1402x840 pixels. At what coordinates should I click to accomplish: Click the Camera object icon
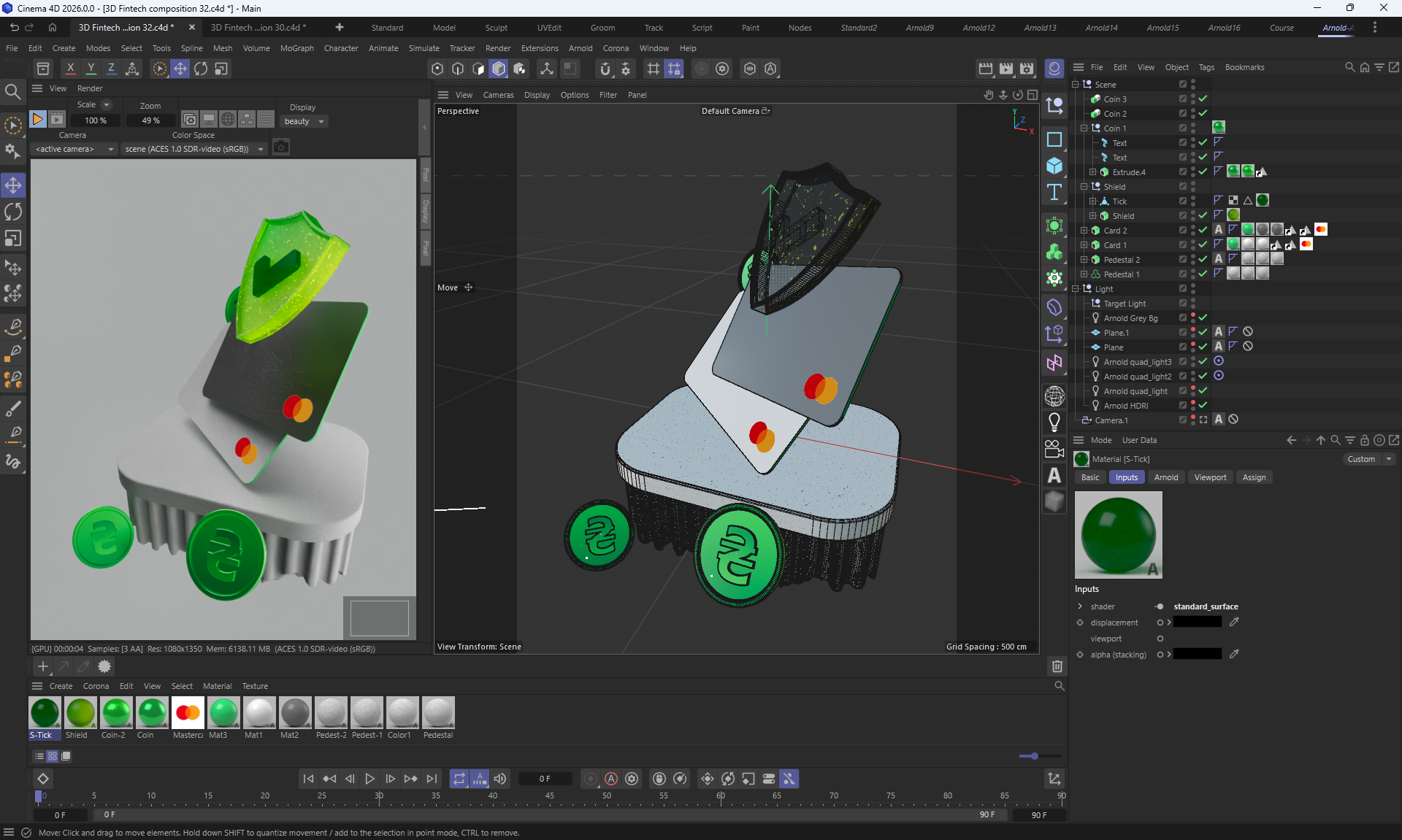1054,449
